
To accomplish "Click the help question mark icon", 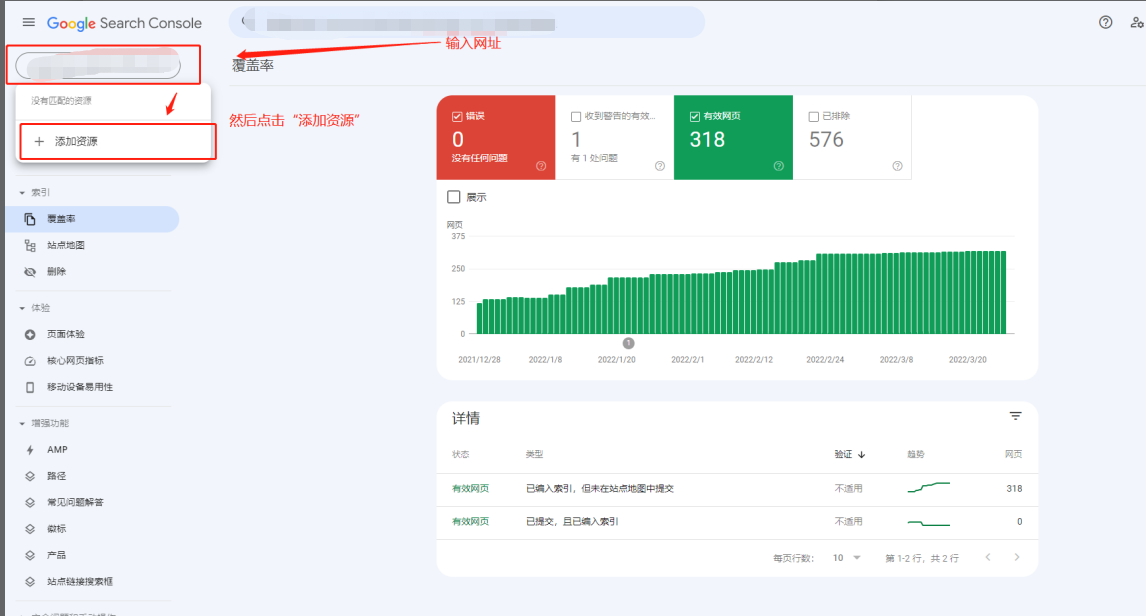I will click(1105, 22).
